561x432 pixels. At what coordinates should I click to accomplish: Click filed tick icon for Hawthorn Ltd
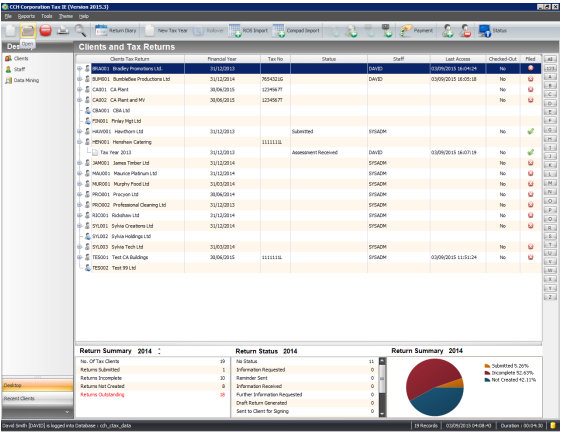(530, 131)
